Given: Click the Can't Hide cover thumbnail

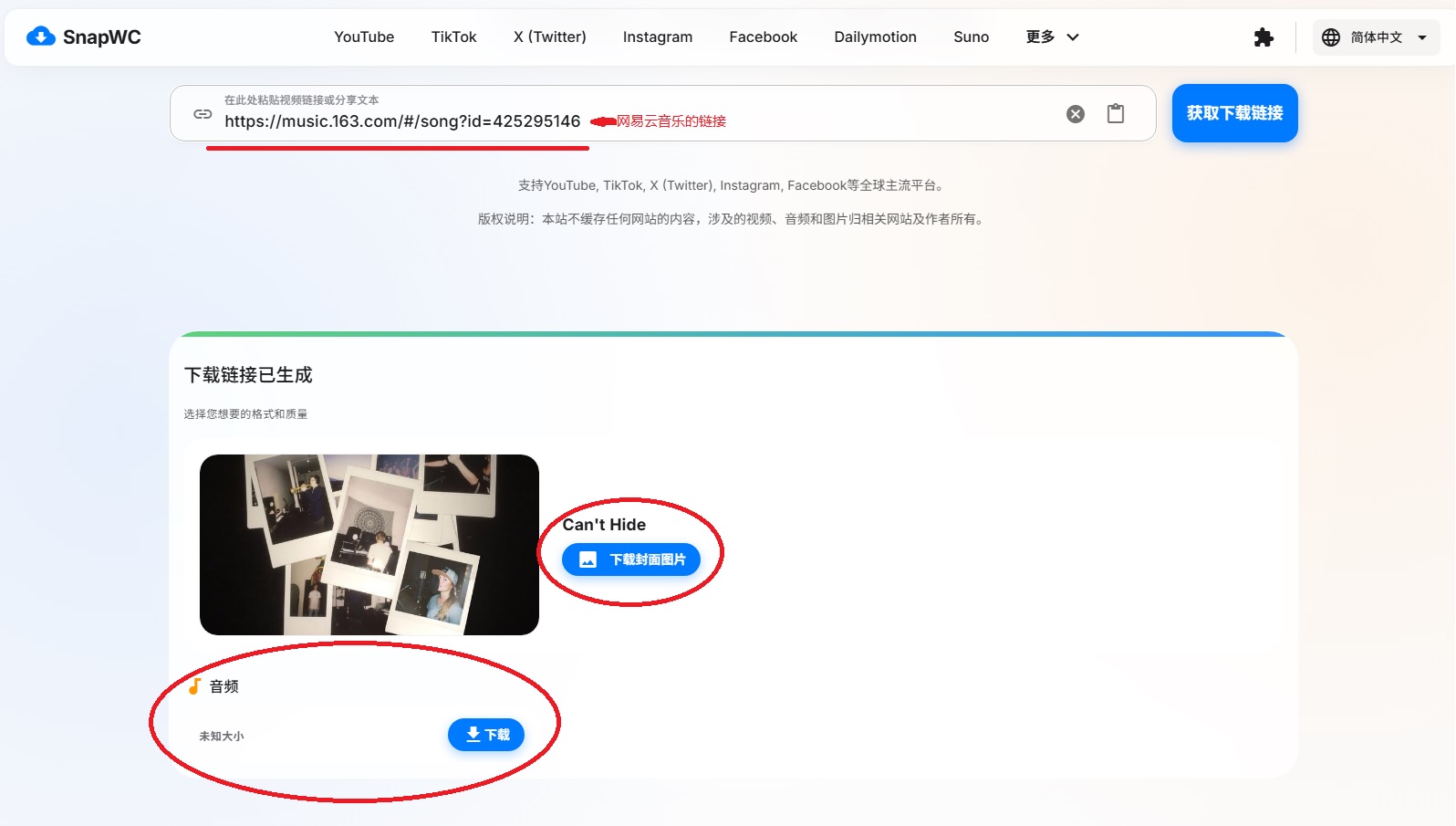Looking at the screenshot, I should pyautogui.click(x=369, y=545).
